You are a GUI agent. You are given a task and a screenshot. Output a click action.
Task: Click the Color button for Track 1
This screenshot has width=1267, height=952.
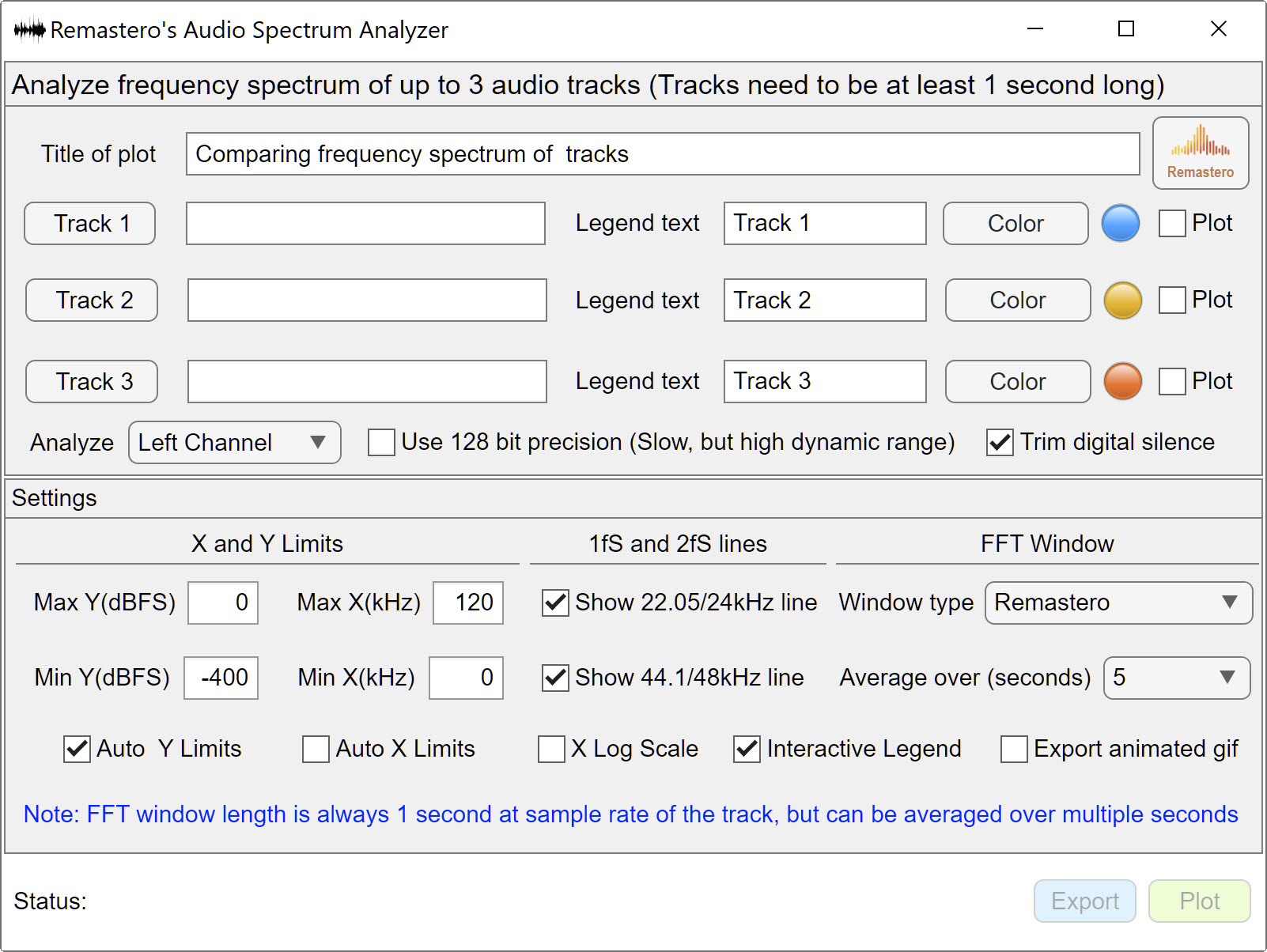tap(1015, 224)
